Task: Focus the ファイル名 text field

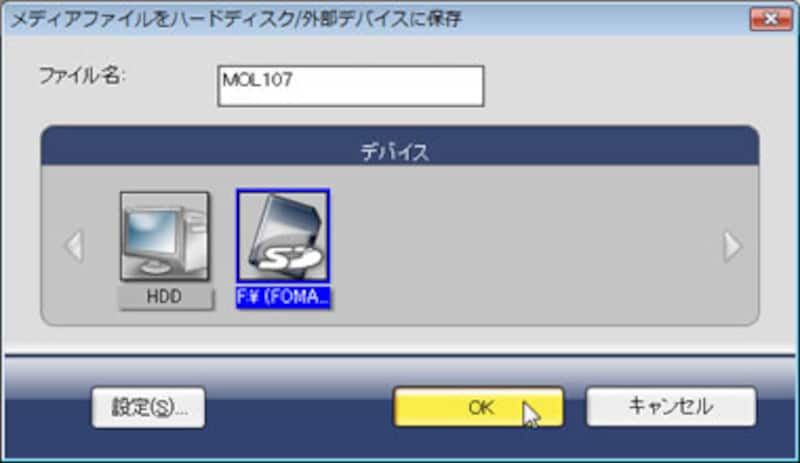Action: (351, 86)
